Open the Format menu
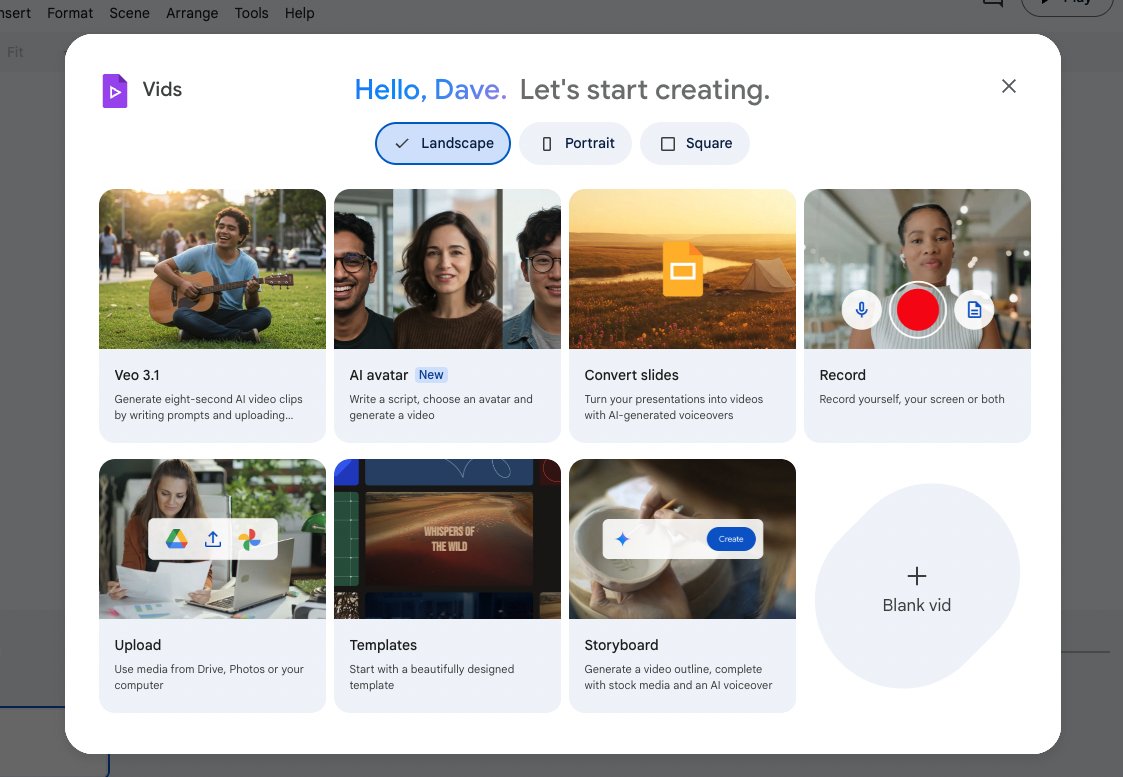This screenshot has height=777, width=1123. [70, 13]
